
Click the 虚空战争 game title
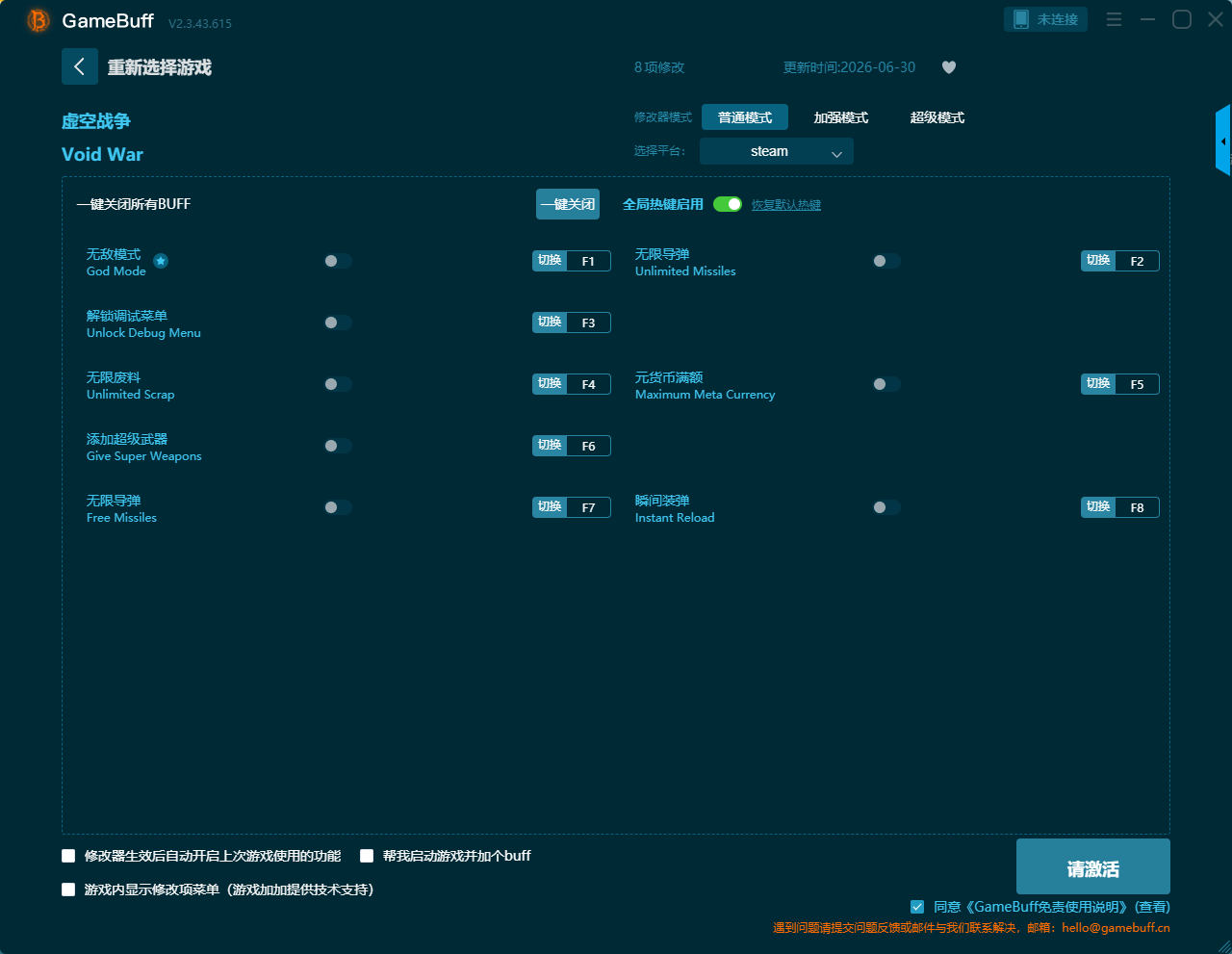click(x=96, y=121)
